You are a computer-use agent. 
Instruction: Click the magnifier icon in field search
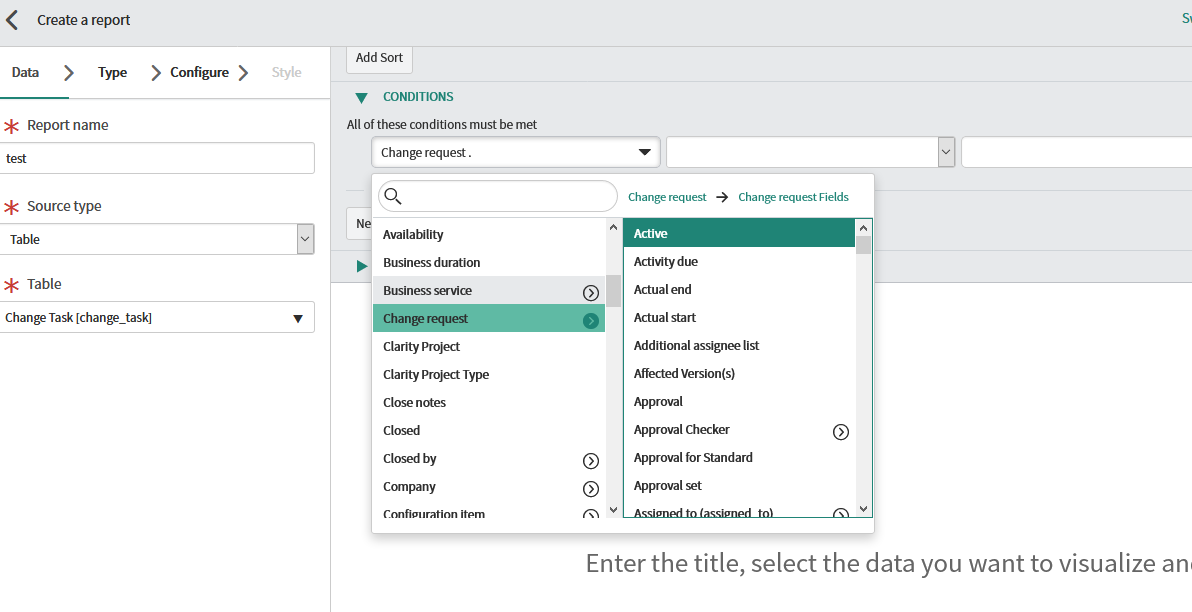pos(393,196)
